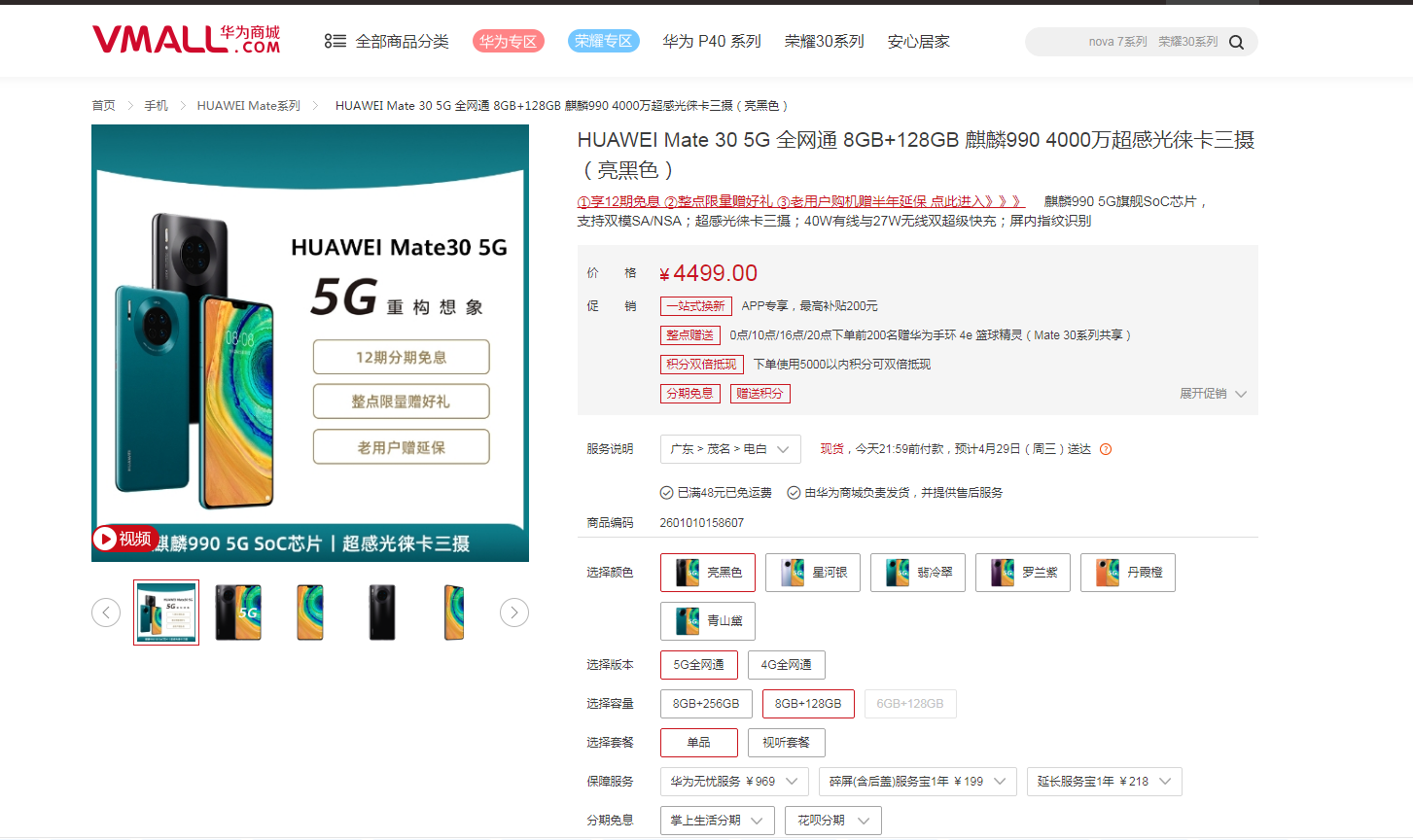Click product code 2601010158607
The height and width of the screenshot is (840, 1413).
click(702, 523)
